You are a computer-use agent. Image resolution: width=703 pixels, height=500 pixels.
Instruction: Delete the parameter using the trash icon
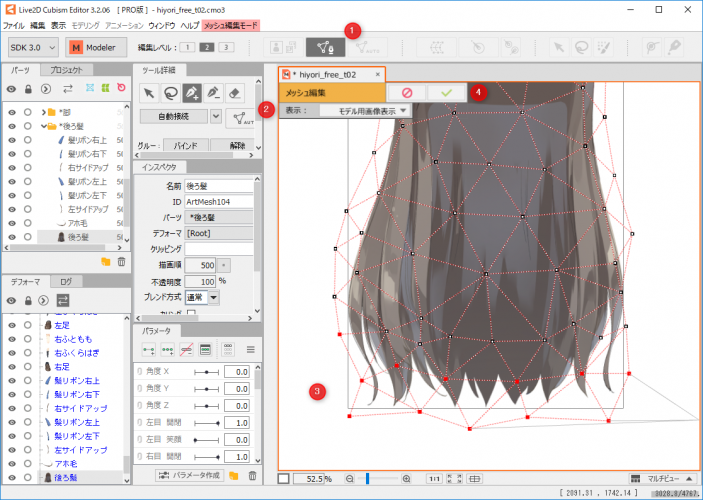[x=252, y=476]
